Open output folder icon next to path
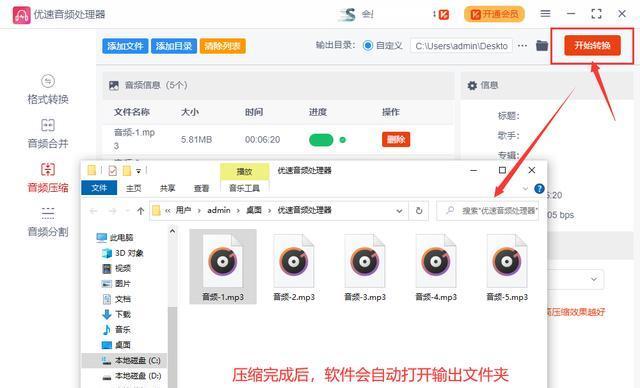640x388 pixels. pos(542,45)
